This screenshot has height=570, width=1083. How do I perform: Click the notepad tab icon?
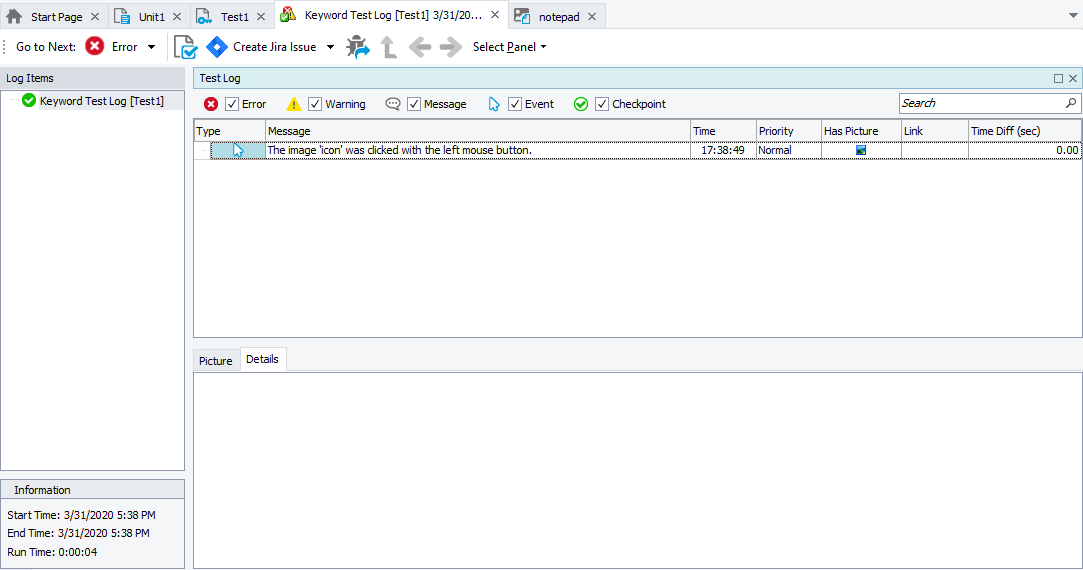[x=522, y=16]
